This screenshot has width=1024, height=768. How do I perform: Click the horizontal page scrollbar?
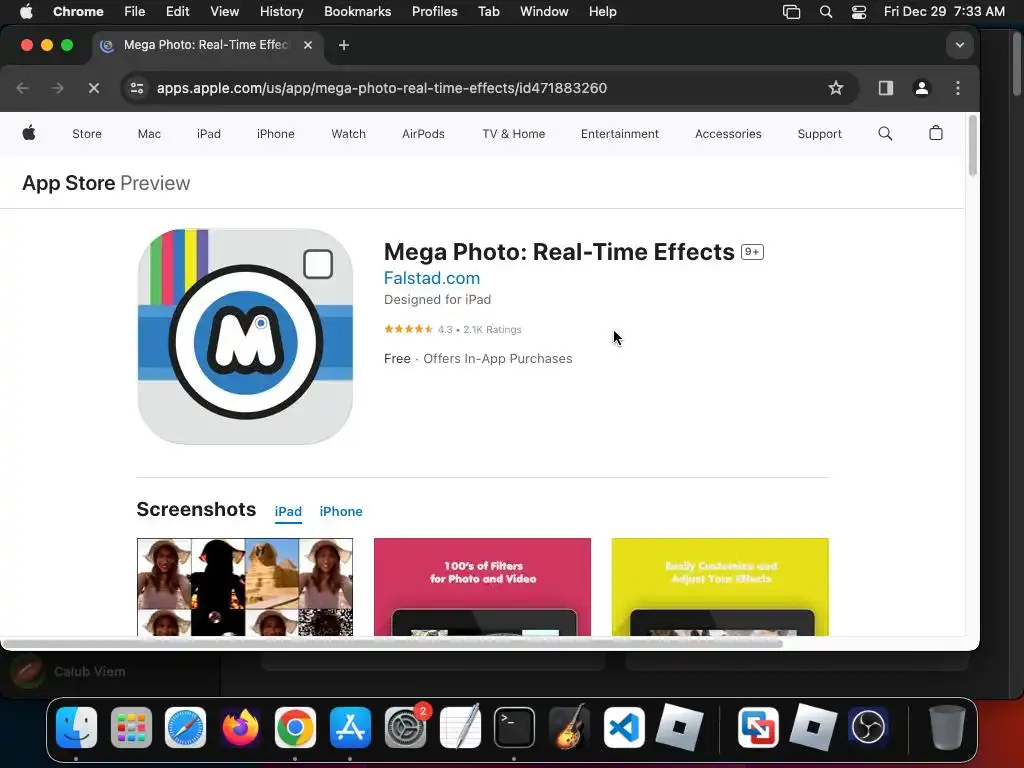[x=392, y=644]
